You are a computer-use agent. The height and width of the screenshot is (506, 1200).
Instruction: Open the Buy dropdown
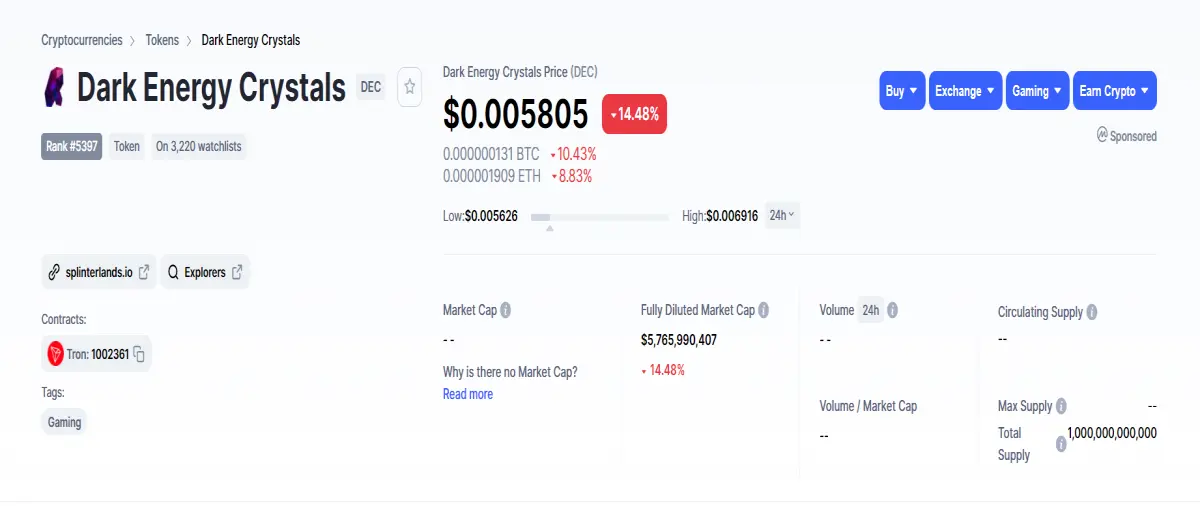(x=902, y=91)
